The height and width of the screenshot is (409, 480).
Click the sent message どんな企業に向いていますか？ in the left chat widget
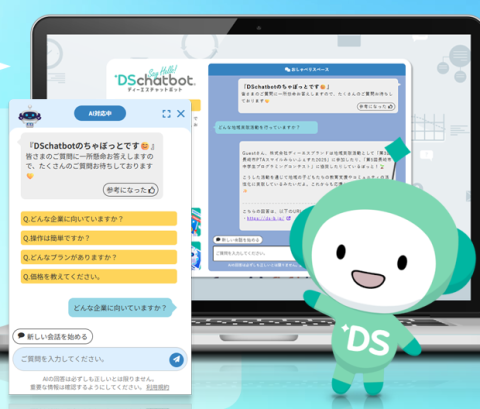tap(122, 308)
